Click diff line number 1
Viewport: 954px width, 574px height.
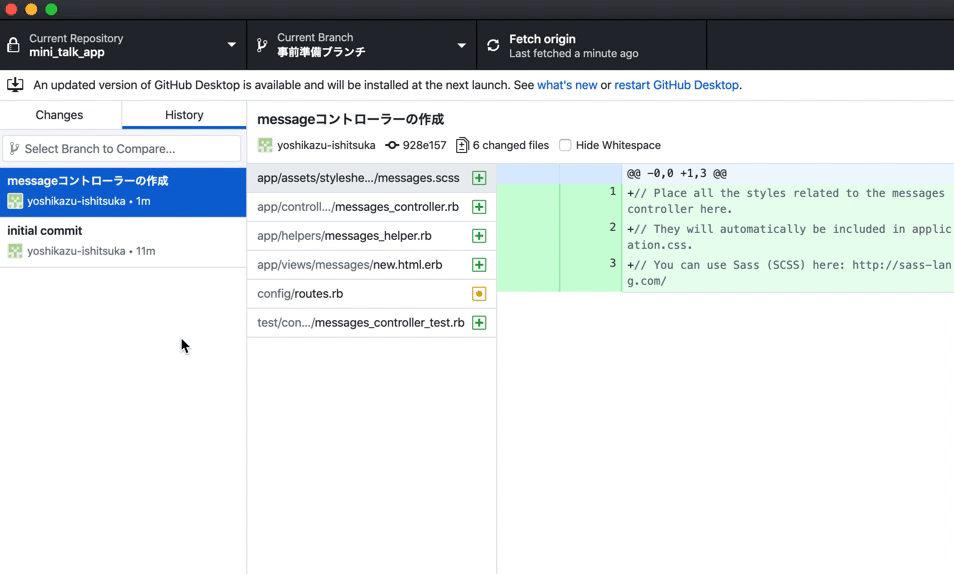point(613,192)
